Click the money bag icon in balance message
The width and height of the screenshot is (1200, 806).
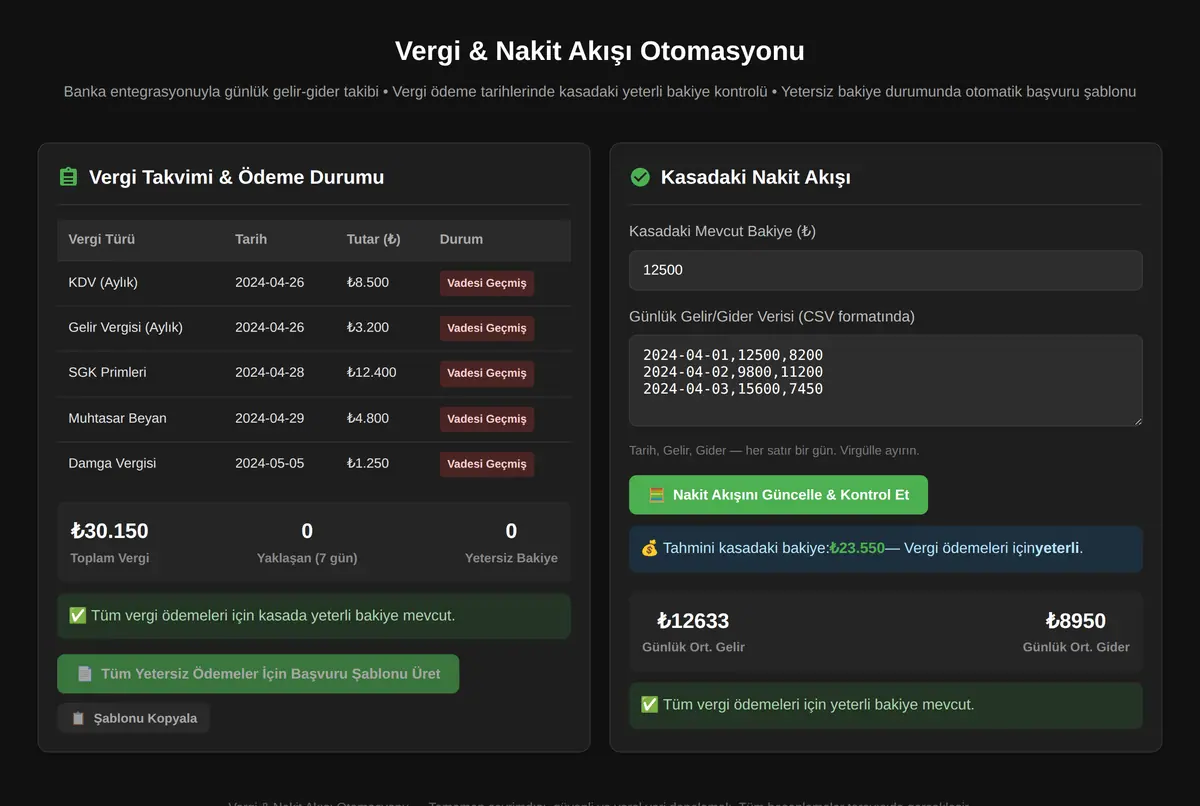click(x=649, y=548)
